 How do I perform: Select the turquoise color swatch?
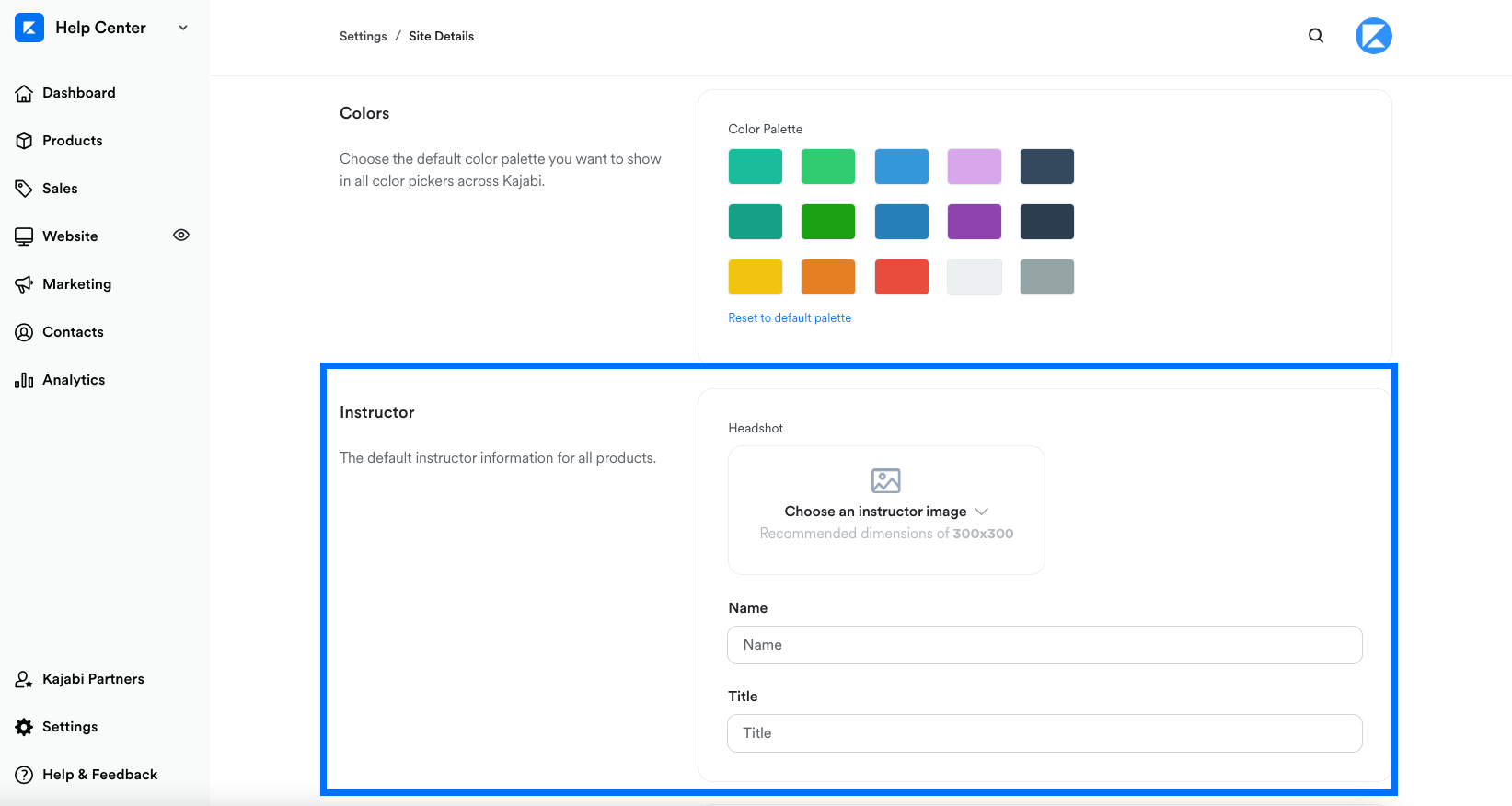click(756, 167)
